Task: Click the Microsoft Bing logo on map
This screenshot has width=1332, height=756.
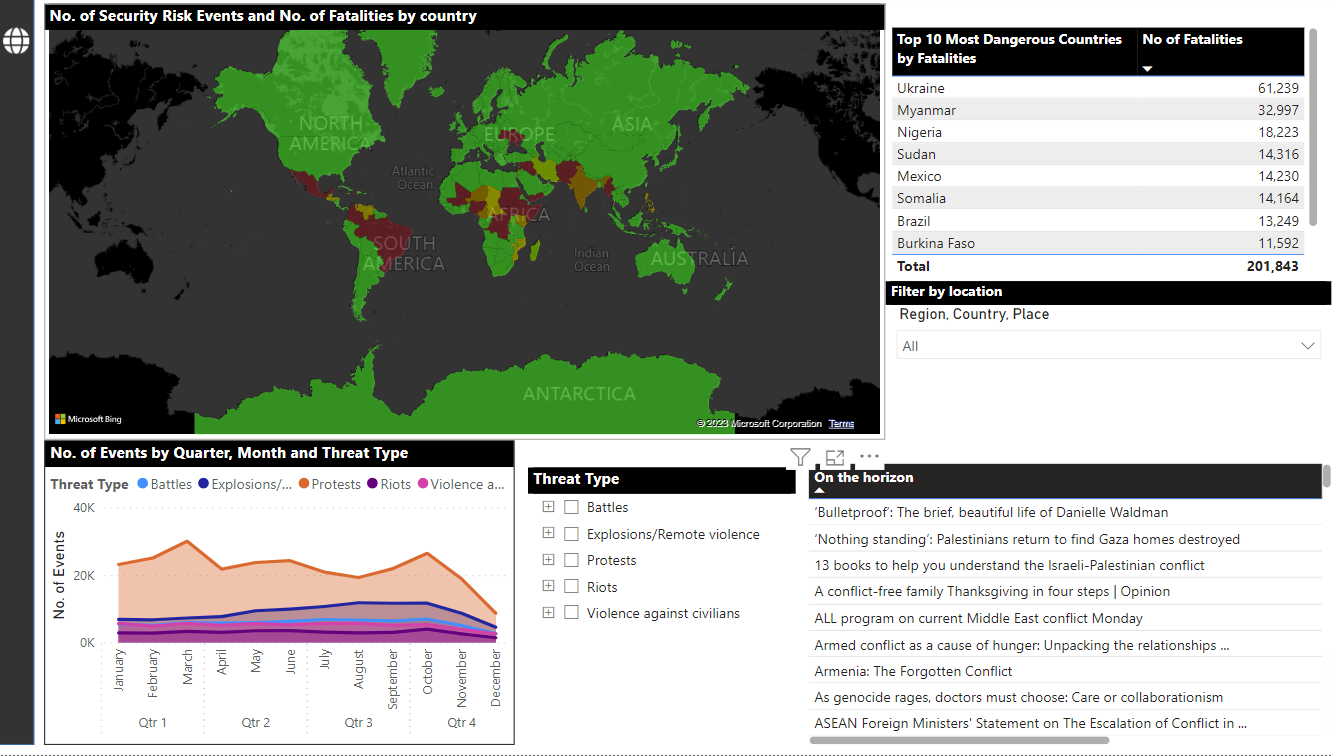Action: click(x=88, y=419)
